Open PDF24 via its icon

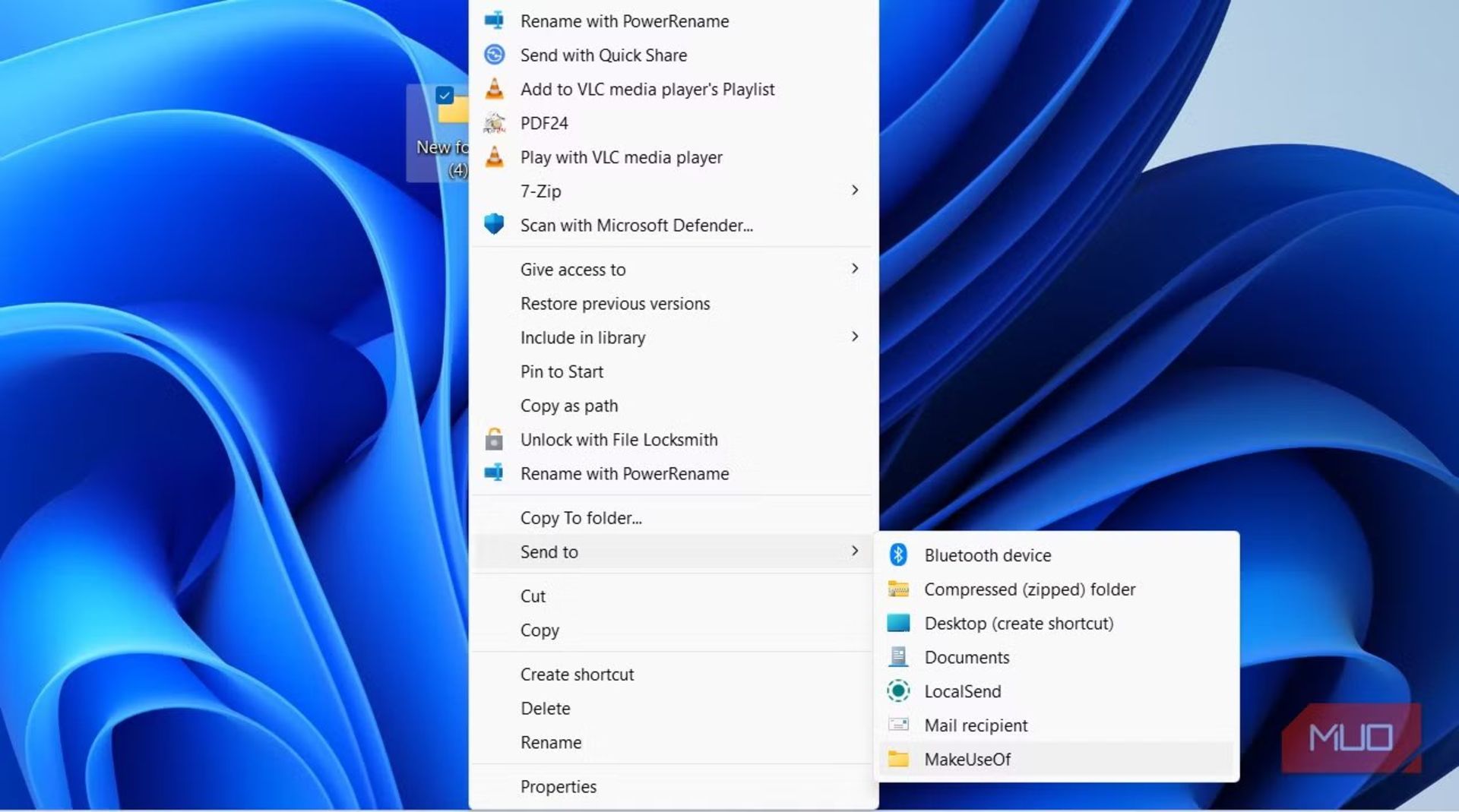coord(495,122)
